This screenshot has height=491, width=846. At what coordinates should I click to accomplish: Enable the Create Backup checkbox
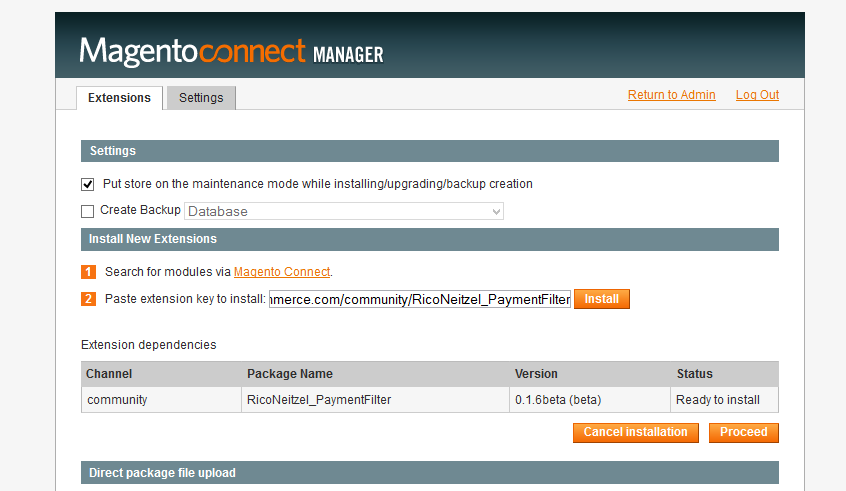click(87, 211)
